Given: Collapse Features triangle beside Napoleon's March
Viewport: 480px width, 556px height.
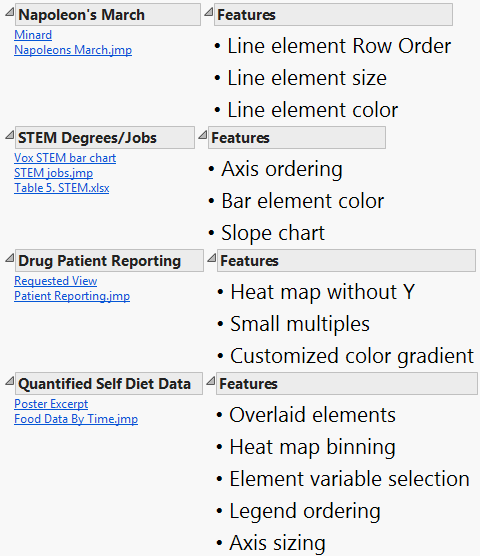Looking at the screenshot, I should pos(209,12).
